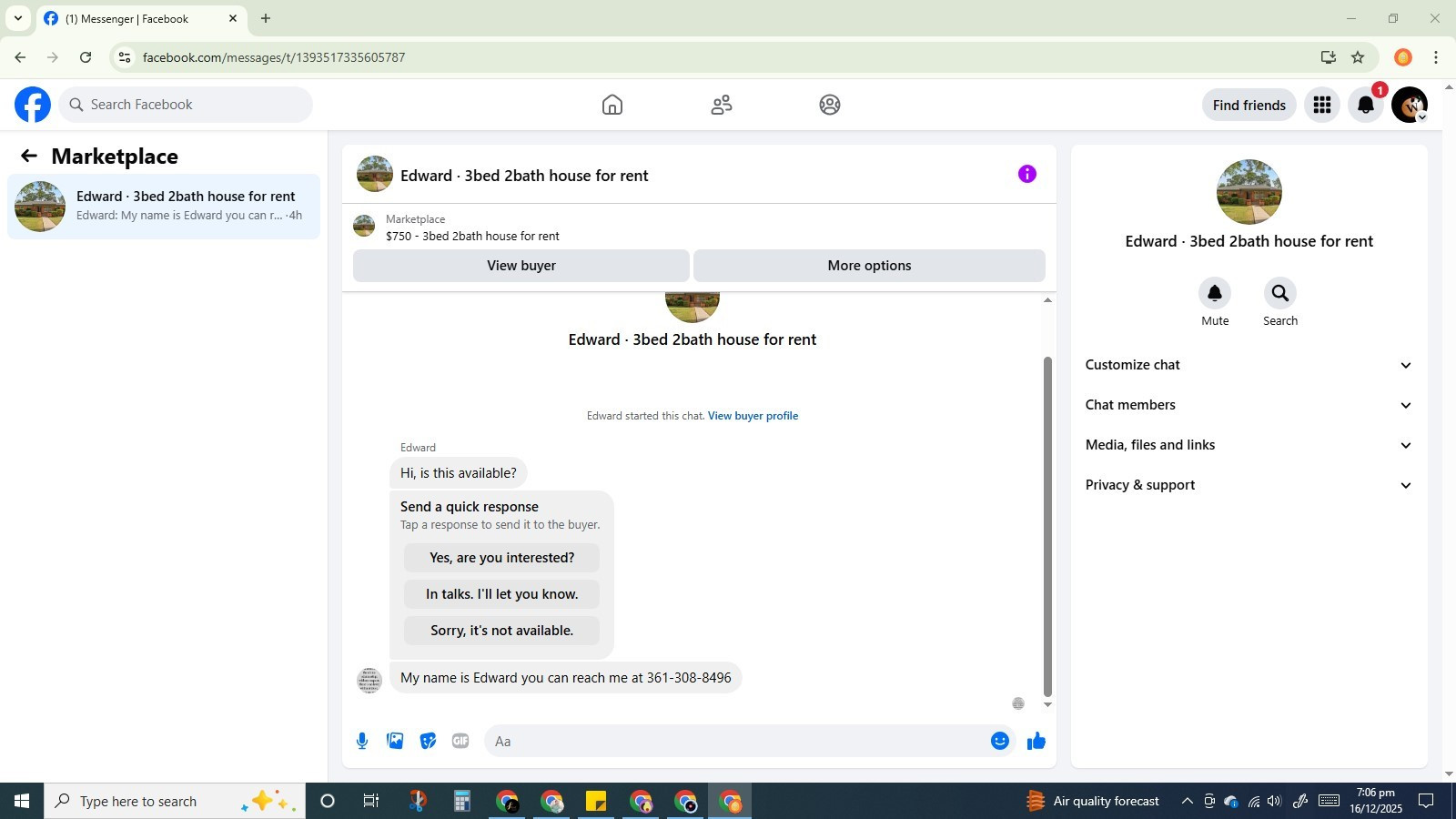This screenshot has height=819, width=1456.
Task: Open the emoji picker in message box
Action: 1000,741
